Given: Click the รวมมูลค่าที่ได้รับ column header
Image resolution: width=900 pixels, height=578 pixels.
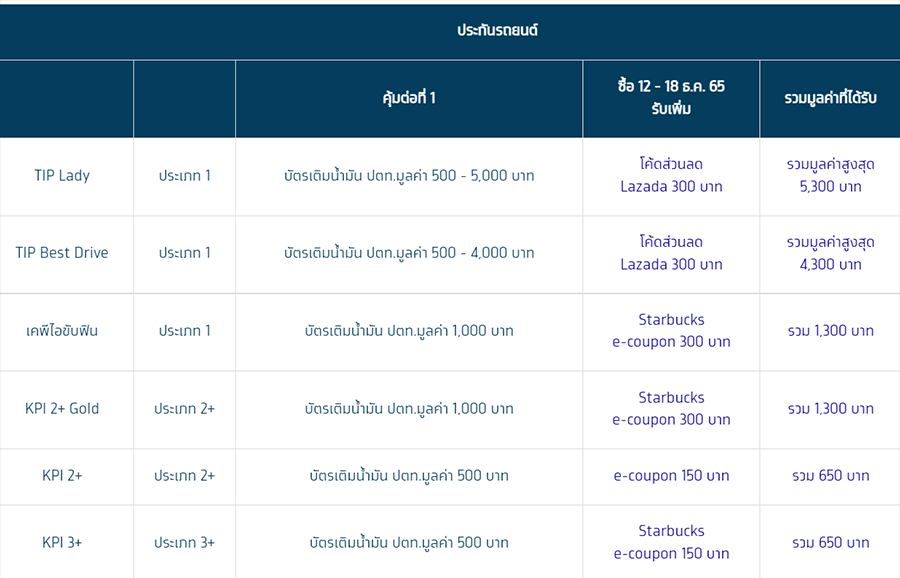Looking at the screenshot, I should pos(830,98).
